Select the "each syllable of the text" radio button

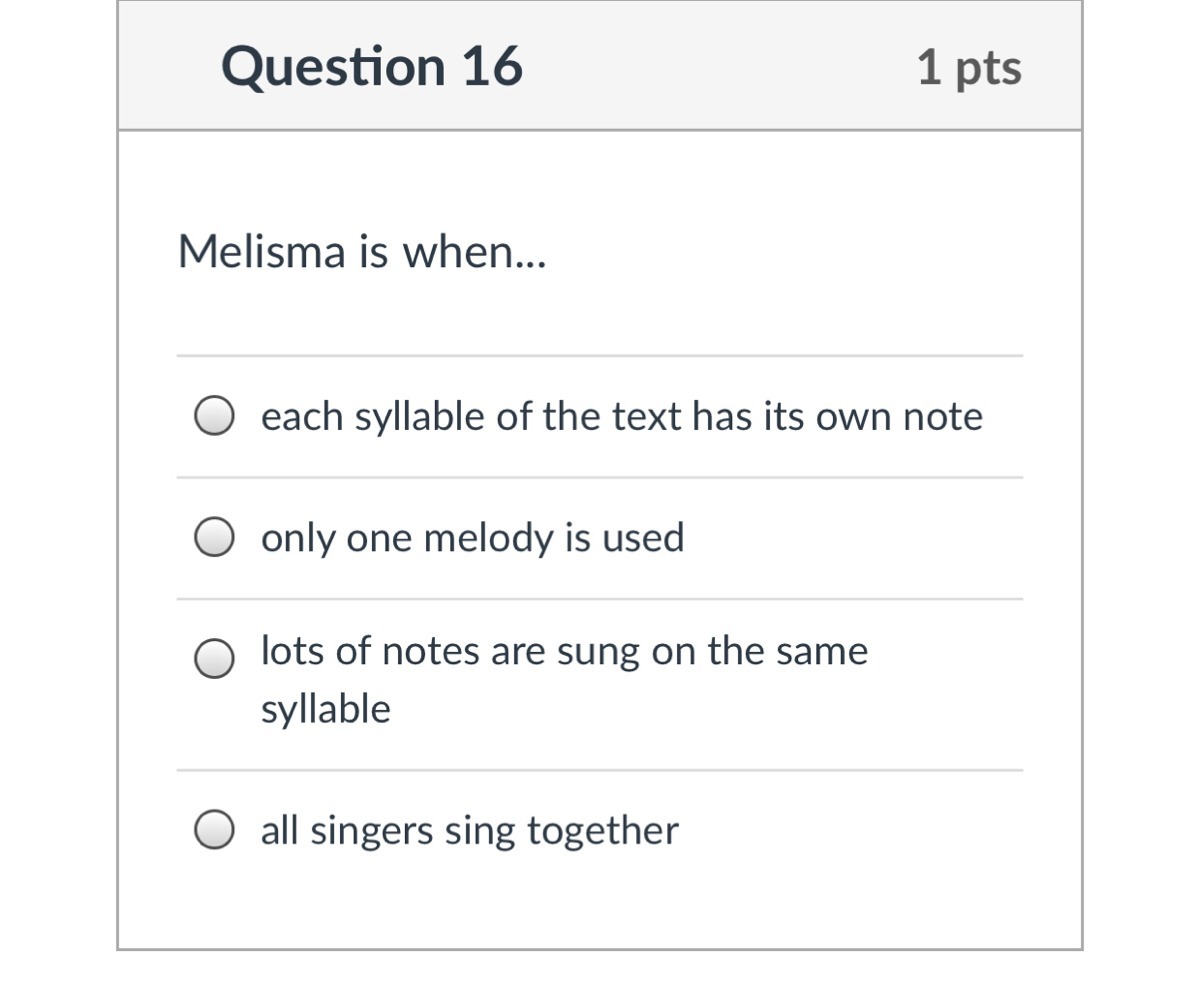pos(214,417)
